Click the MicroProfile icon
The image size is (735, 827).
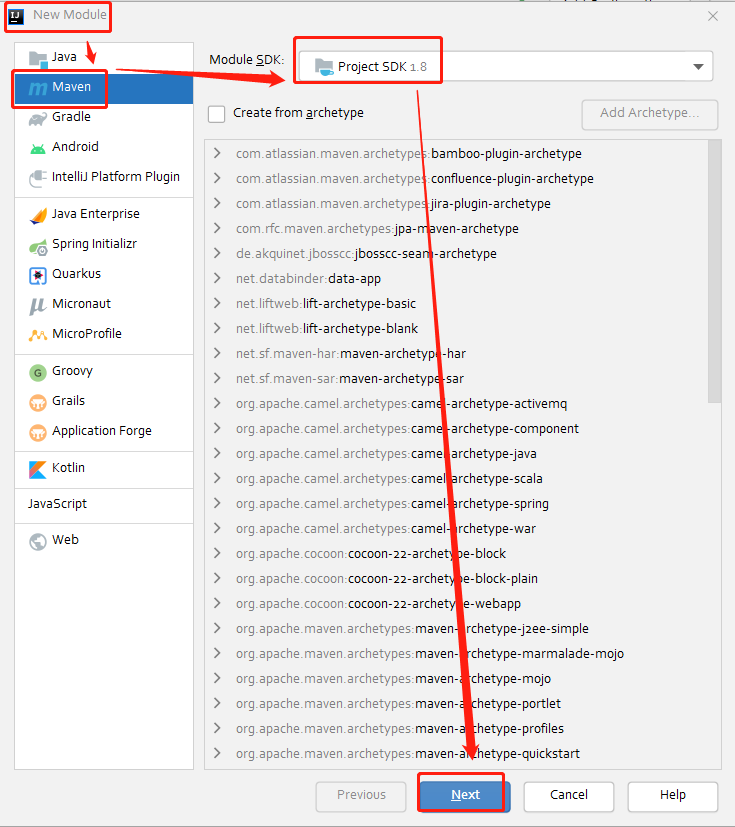tap(37, 335)
